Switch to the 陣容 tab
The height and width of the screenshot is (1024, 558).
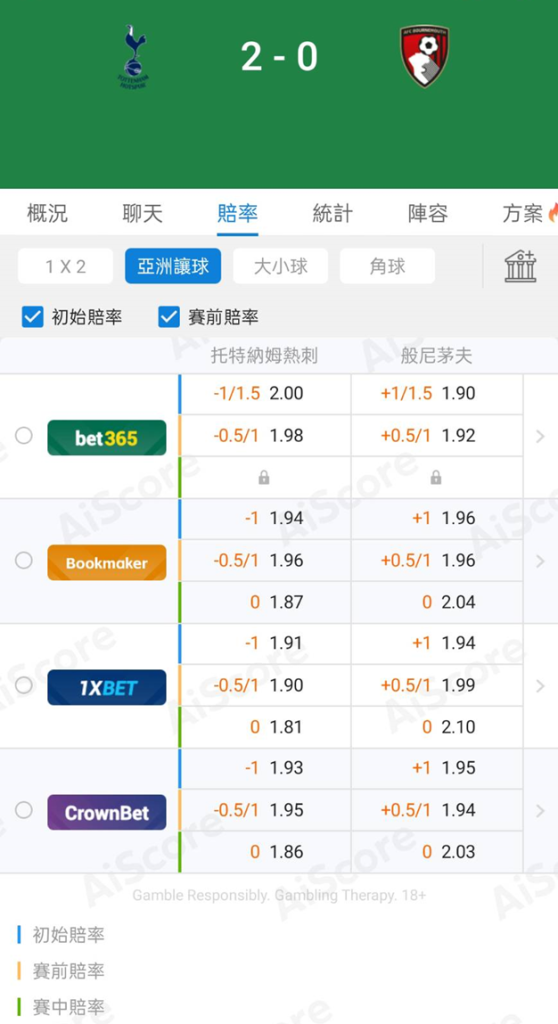tap(428, 213)
